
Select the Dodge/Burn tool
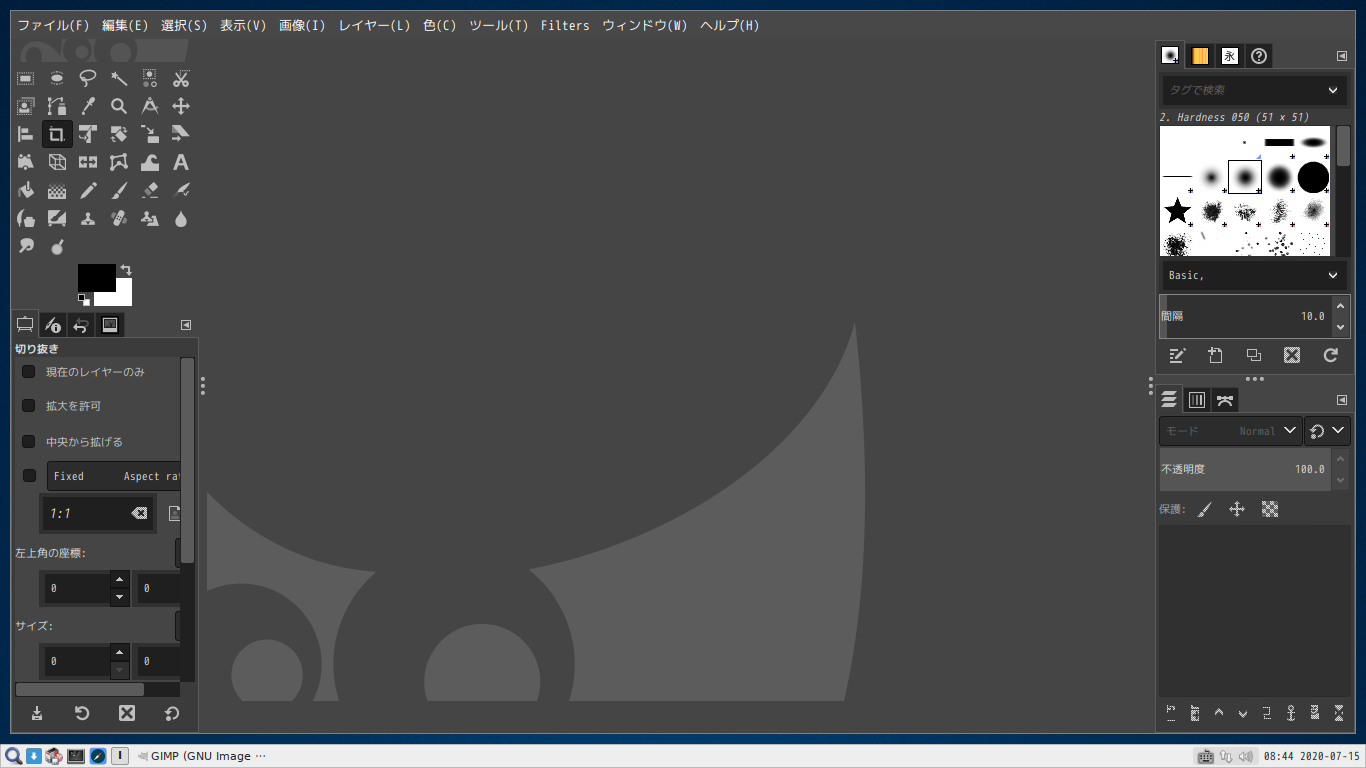pyautogui.click(x=57, y=246)
